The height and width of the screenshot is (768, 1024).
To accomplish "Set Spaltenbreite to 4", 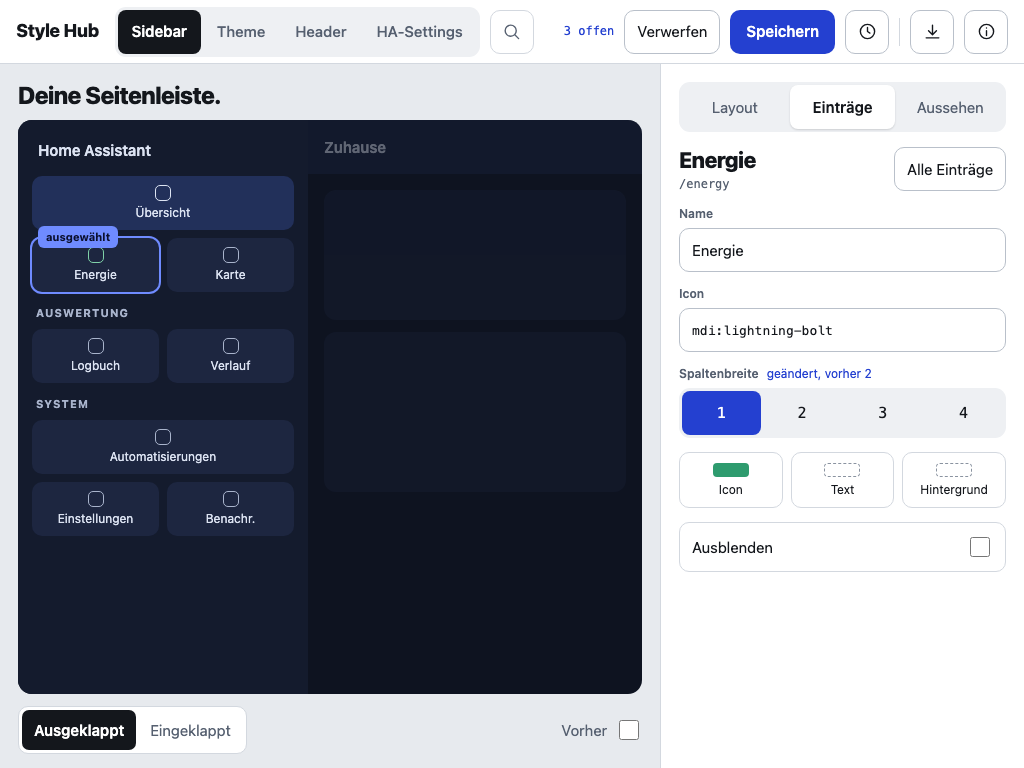I will [x=963, y=413].
